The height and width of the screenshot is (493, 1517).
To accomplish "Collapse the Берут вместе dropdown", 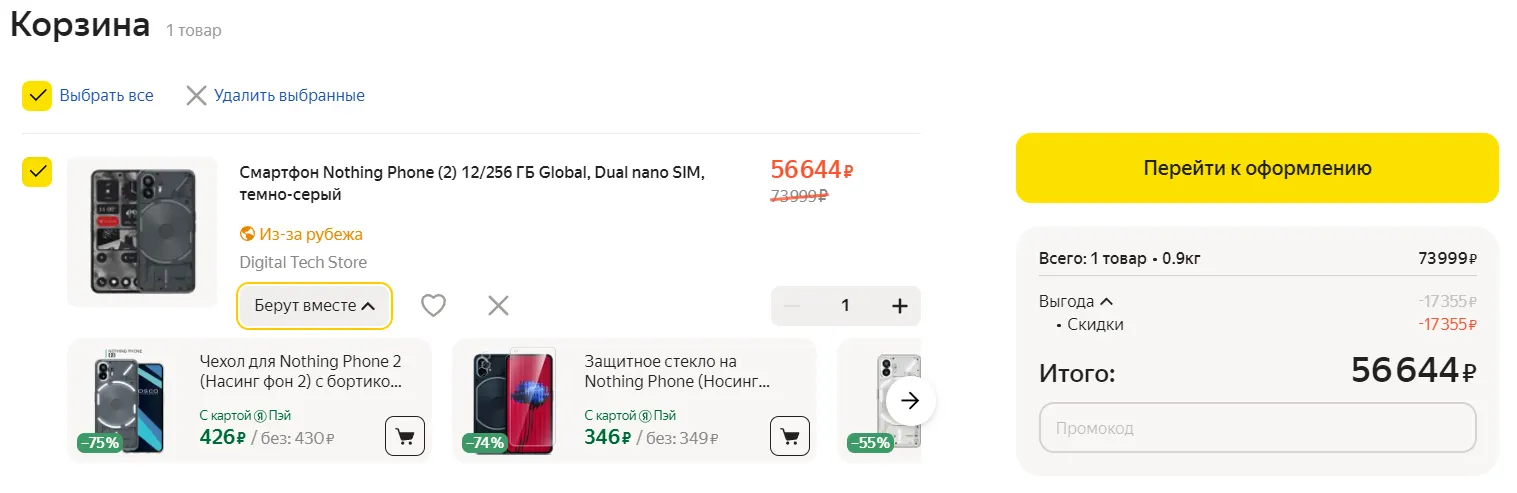I will click(x=314, y=306).
